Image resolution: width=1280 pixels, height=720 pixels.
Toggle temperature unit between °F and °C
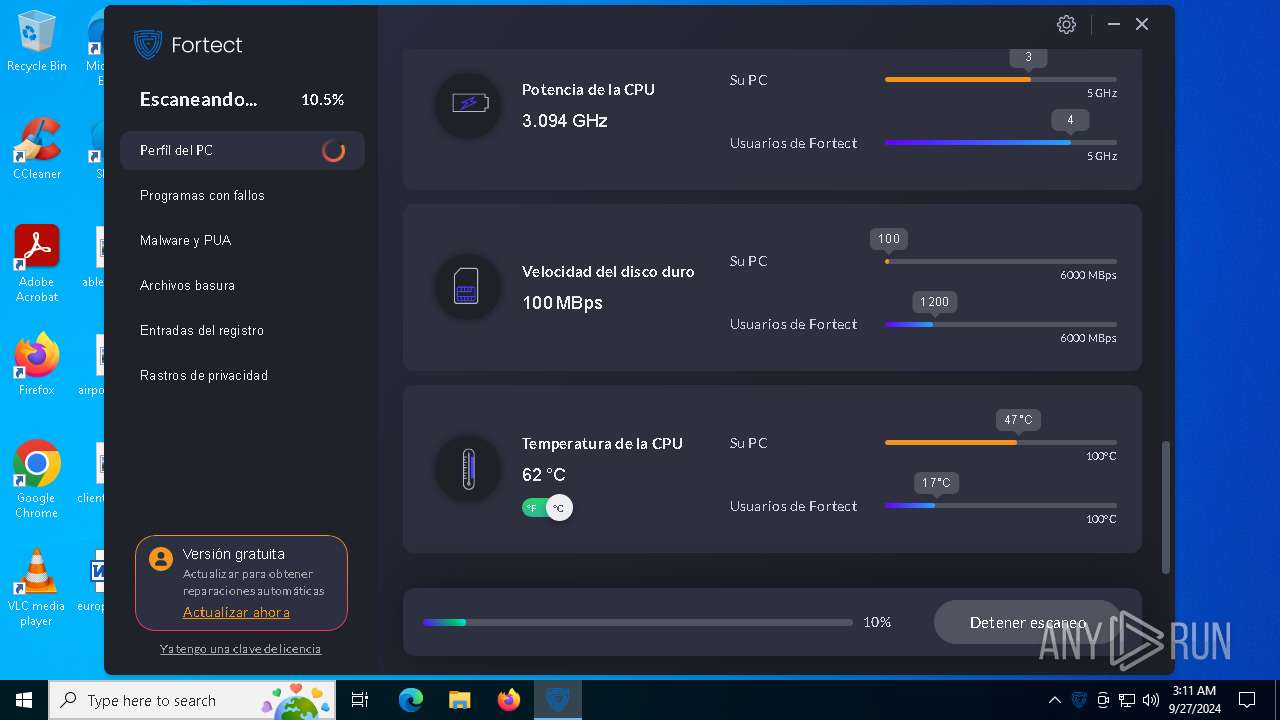pyautogui.click(x=547, y=508)
